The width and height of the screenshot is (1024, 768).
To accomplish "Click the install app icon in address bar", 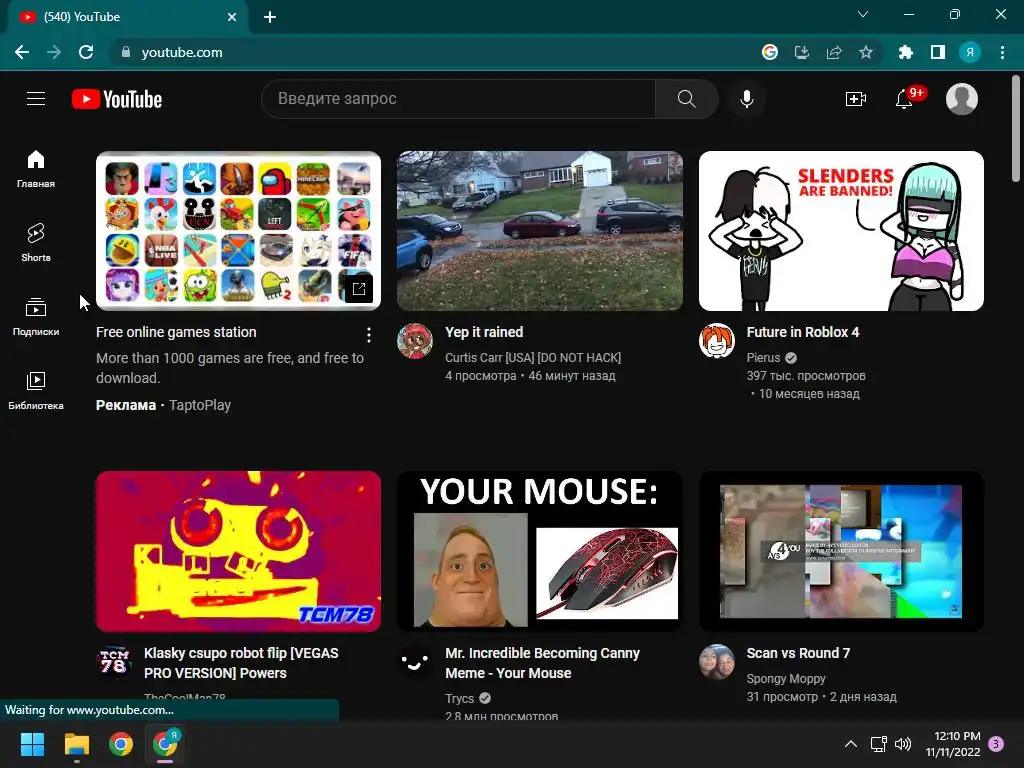I will 802,52.
